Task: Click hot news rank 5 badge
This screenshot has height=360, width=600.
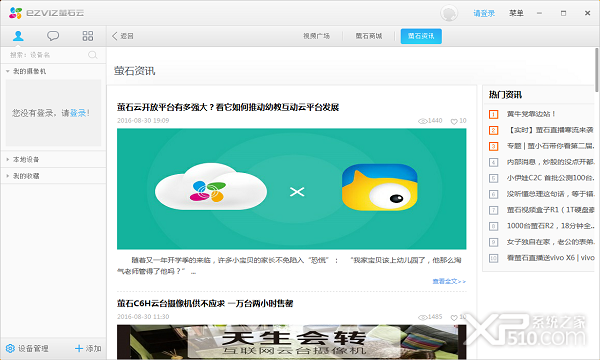Action: pyautogui.click(x=494, y=178)
